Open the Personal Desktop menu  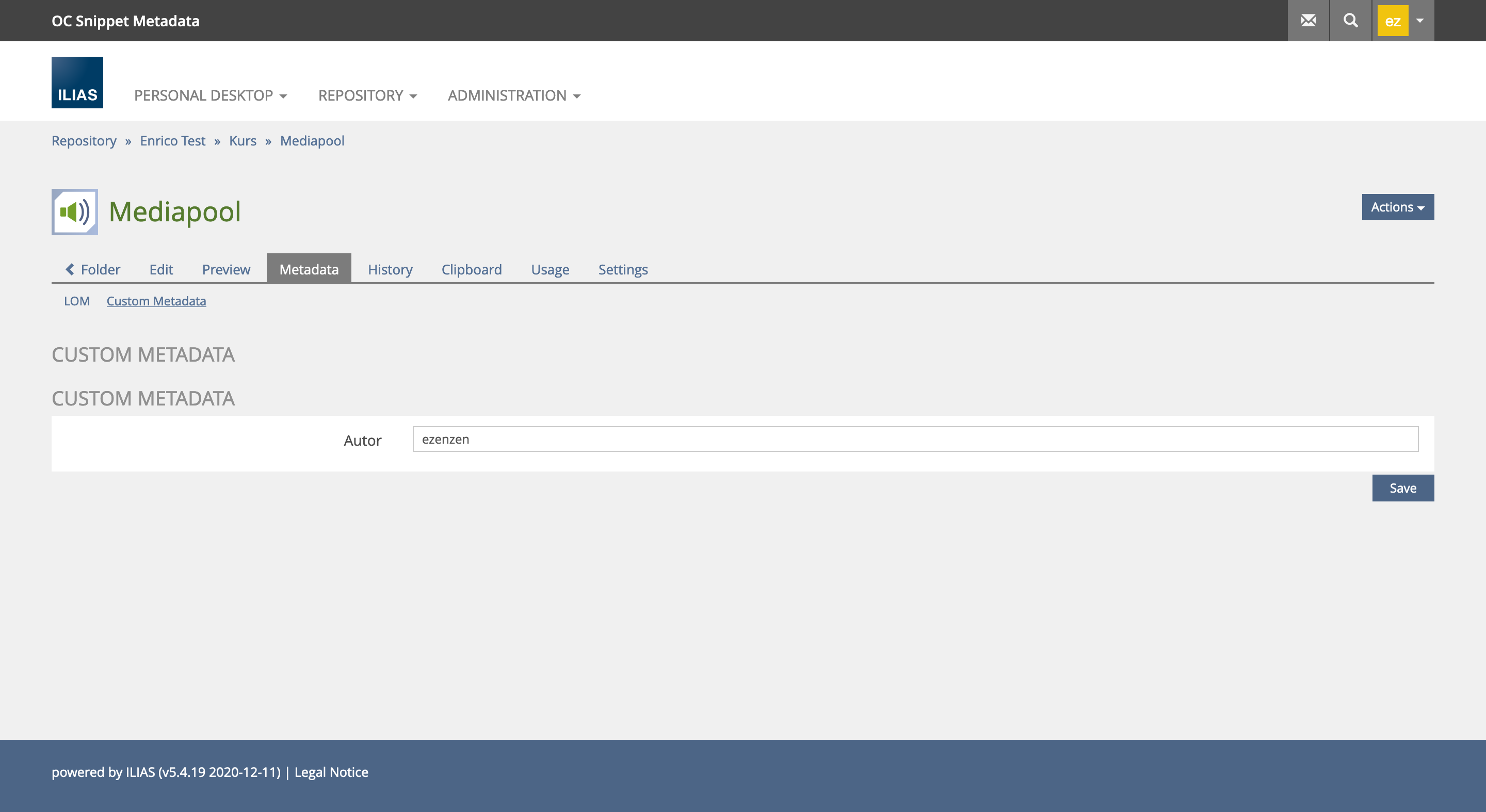[x=210, y=95]
